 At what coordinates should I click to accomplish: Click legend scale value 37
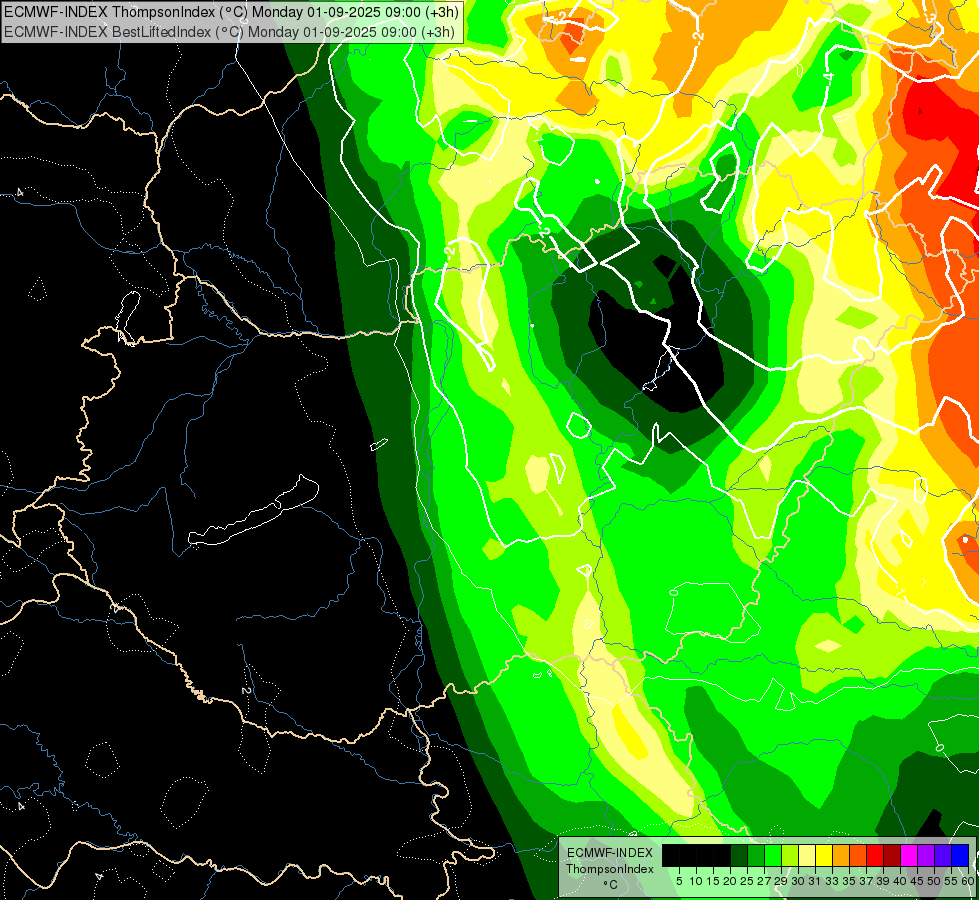coord(866,881)
